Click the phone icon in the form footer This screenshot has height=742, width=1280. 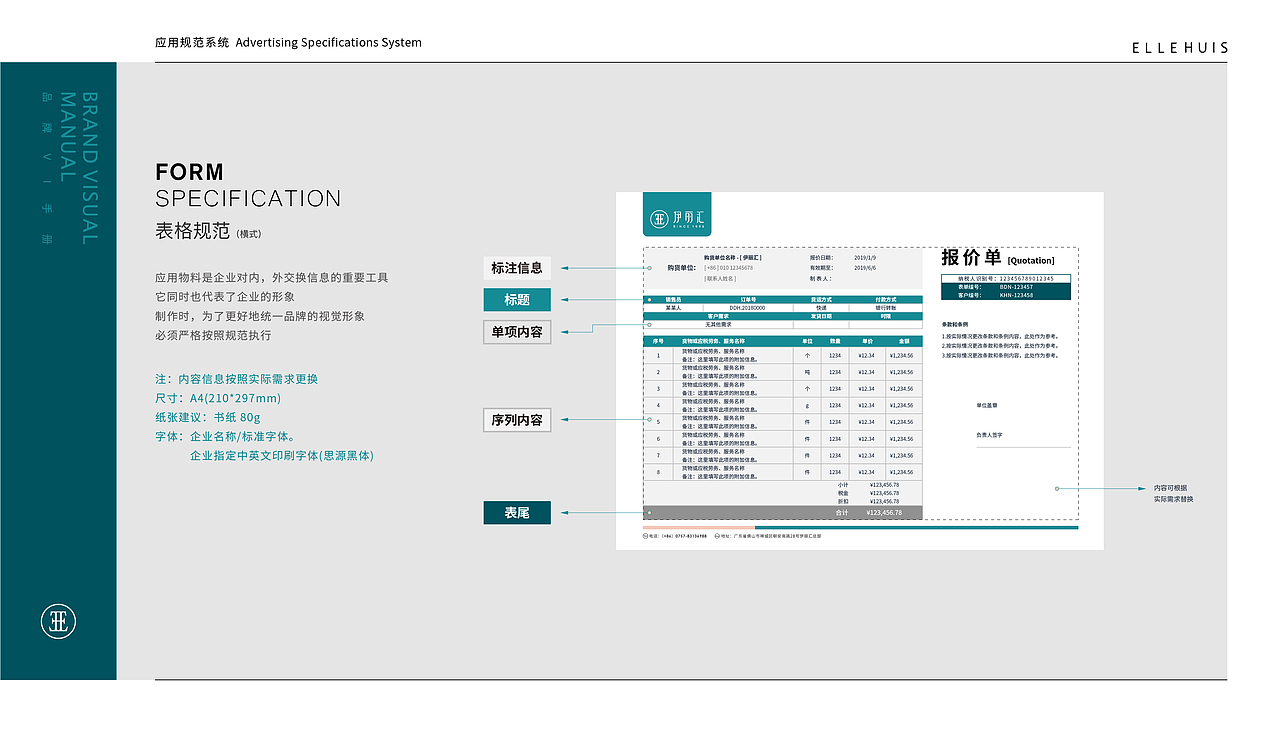click(x=645, y=536)
